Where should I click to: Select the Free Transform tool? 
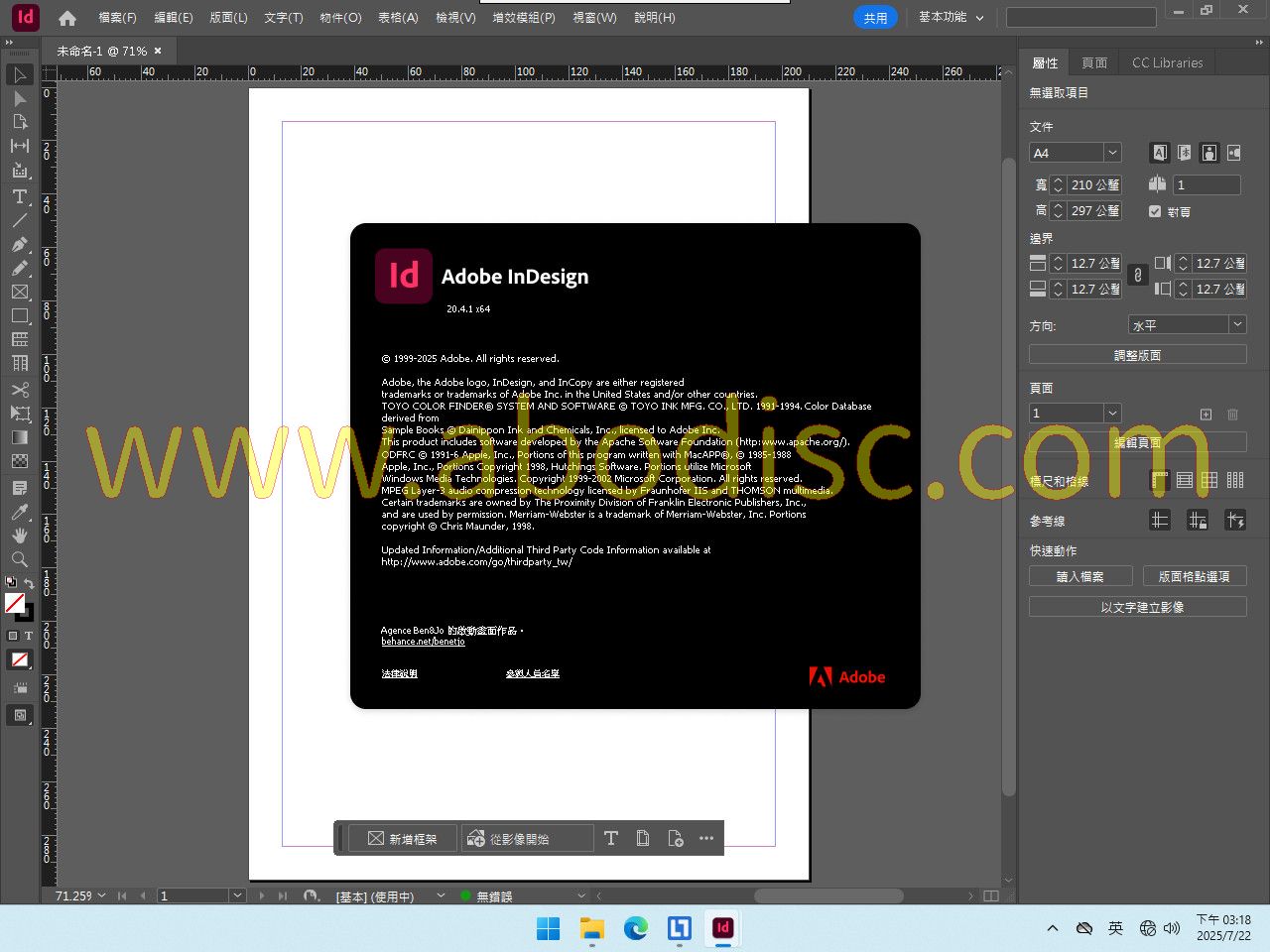(x=20, y=414)
